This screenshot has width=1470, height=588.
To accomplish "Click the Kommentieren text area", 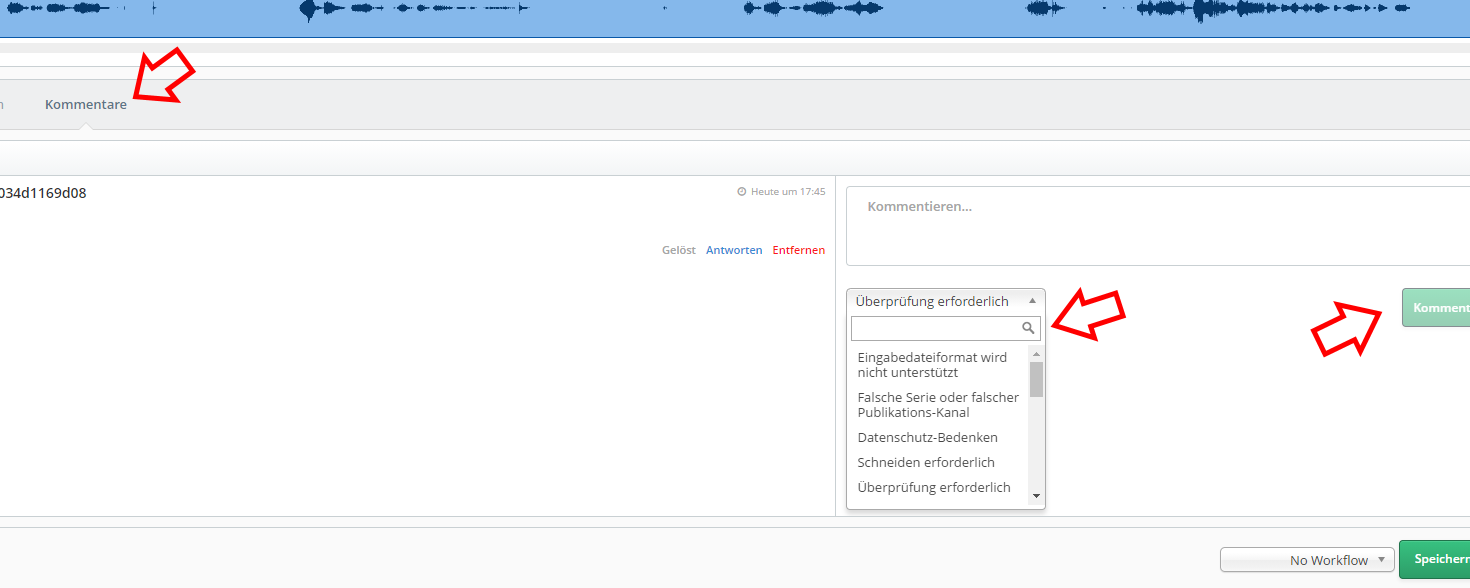I will click(x=1150, y=226).
